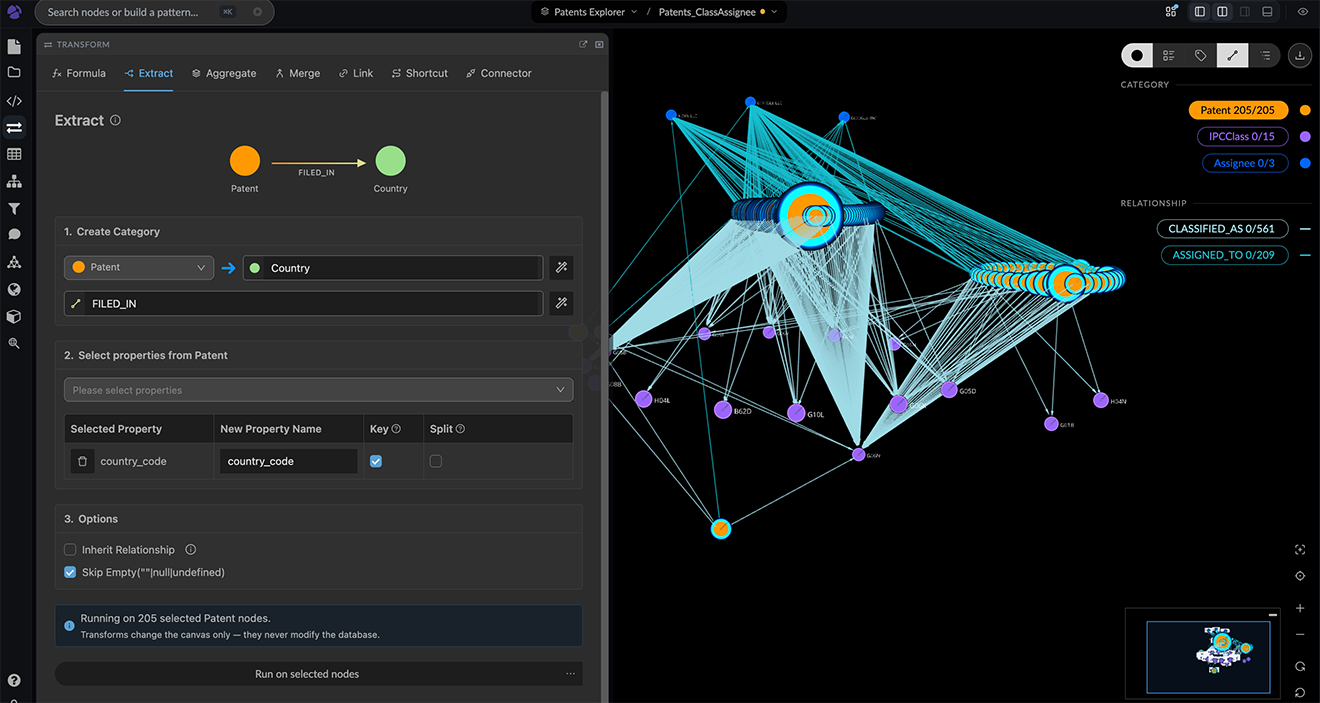1320x703 pixels.
Task: Expand the Patents_ClassAssignee graph dropdown
Action: pos(717,12)
